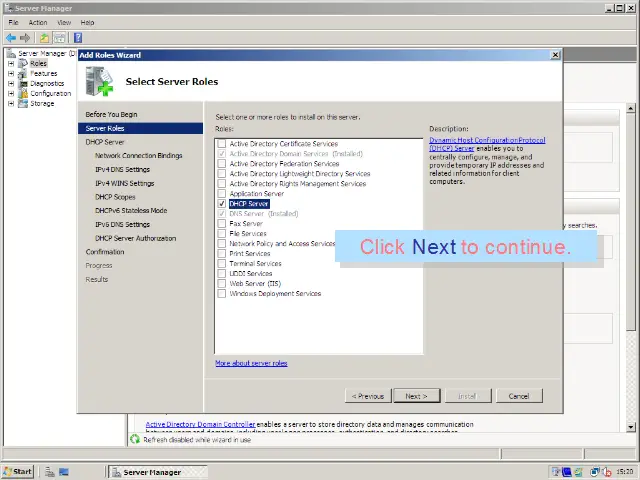Click Server Manager taskbar button

pos(158,472)
